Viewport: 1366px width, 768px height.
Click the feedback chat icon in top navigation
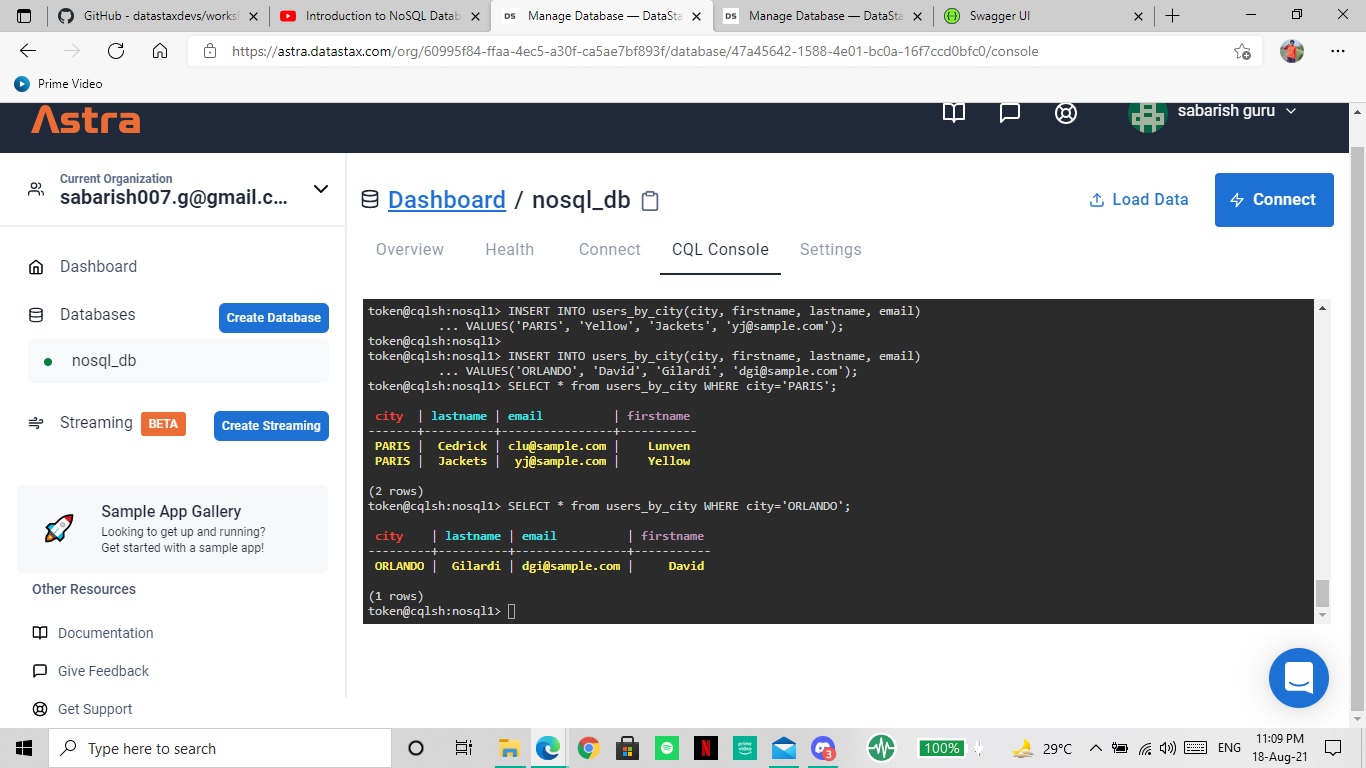(x=1009, y=113)
